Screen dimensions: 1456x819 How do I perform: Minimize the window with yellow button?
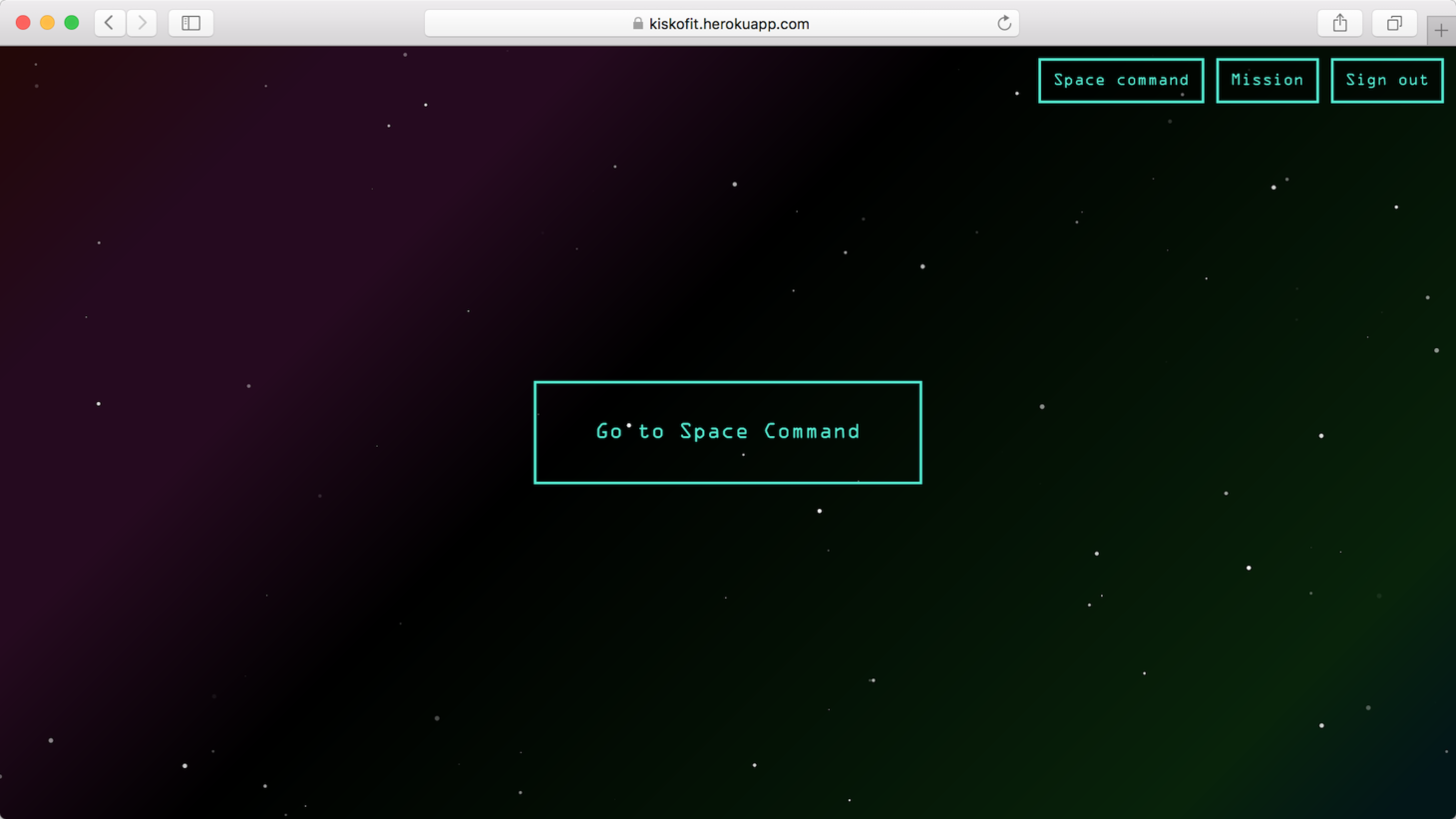coord(47,22)
